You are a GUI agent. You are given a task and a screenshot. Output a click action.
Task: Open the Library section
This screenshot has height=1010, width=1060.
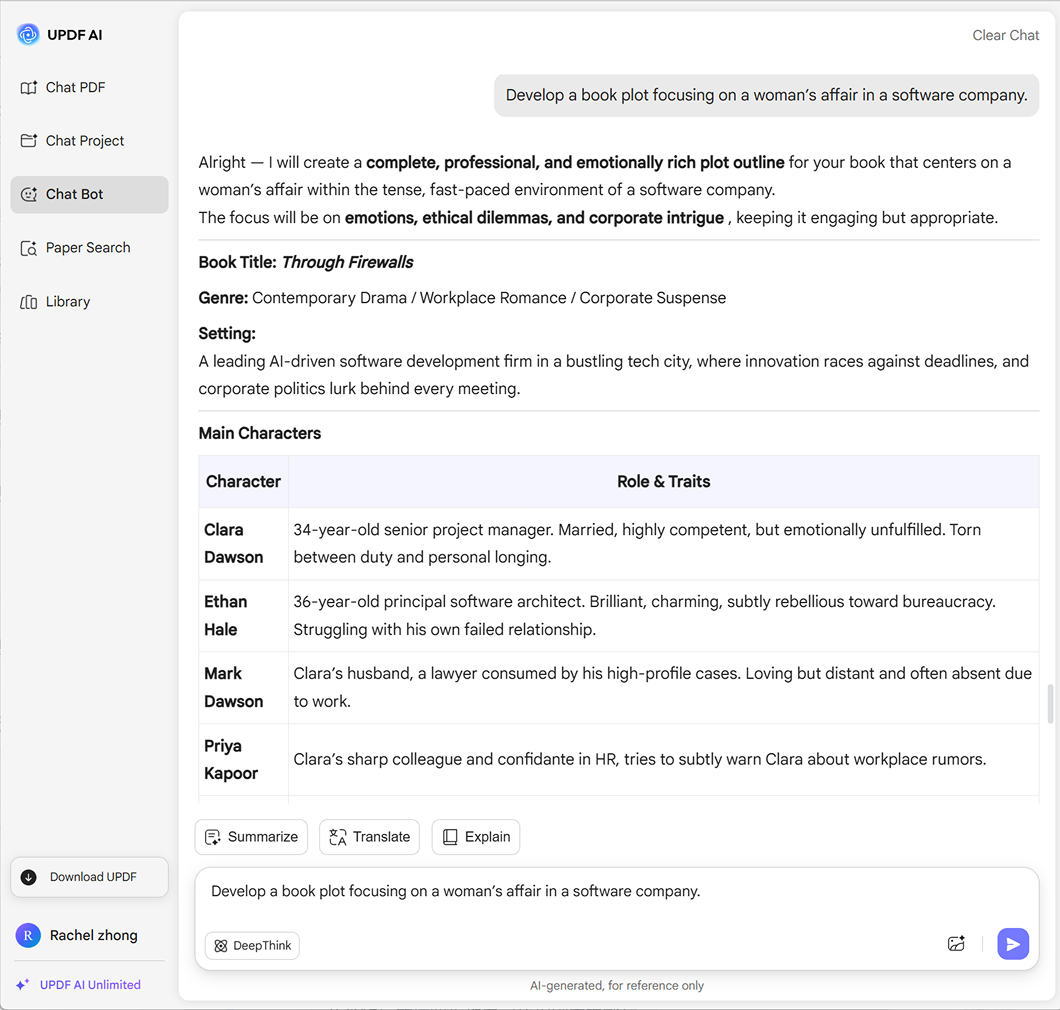click(68, 302)
